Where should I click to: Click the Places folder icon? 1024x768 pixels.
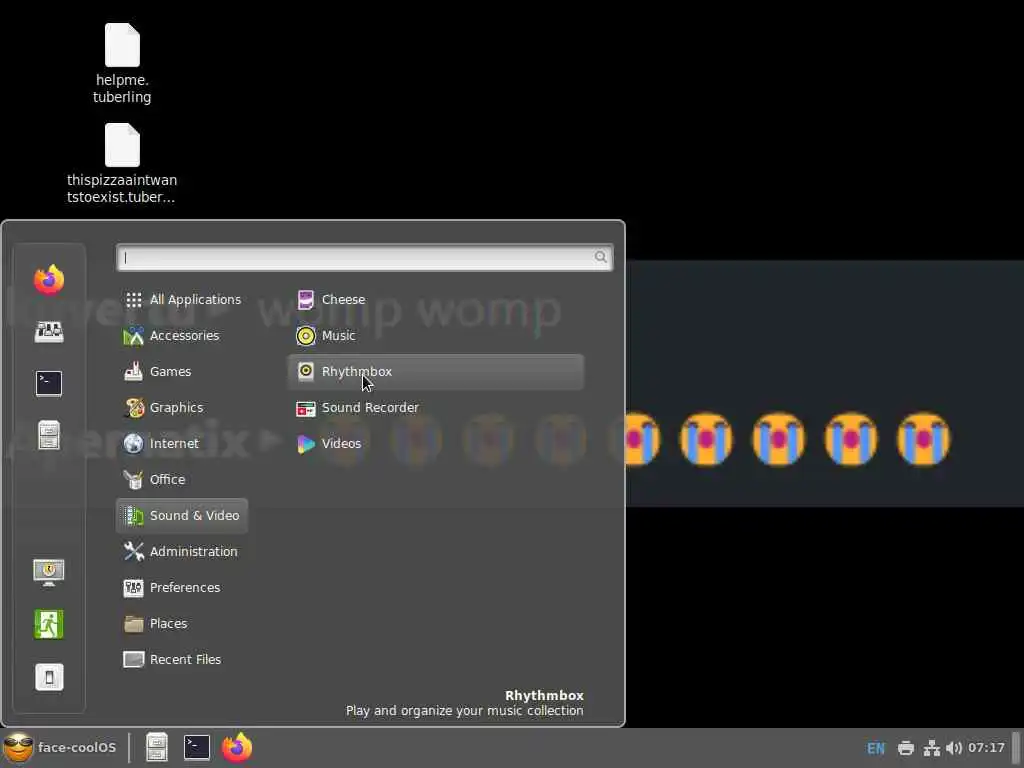[x=134, y=624]
